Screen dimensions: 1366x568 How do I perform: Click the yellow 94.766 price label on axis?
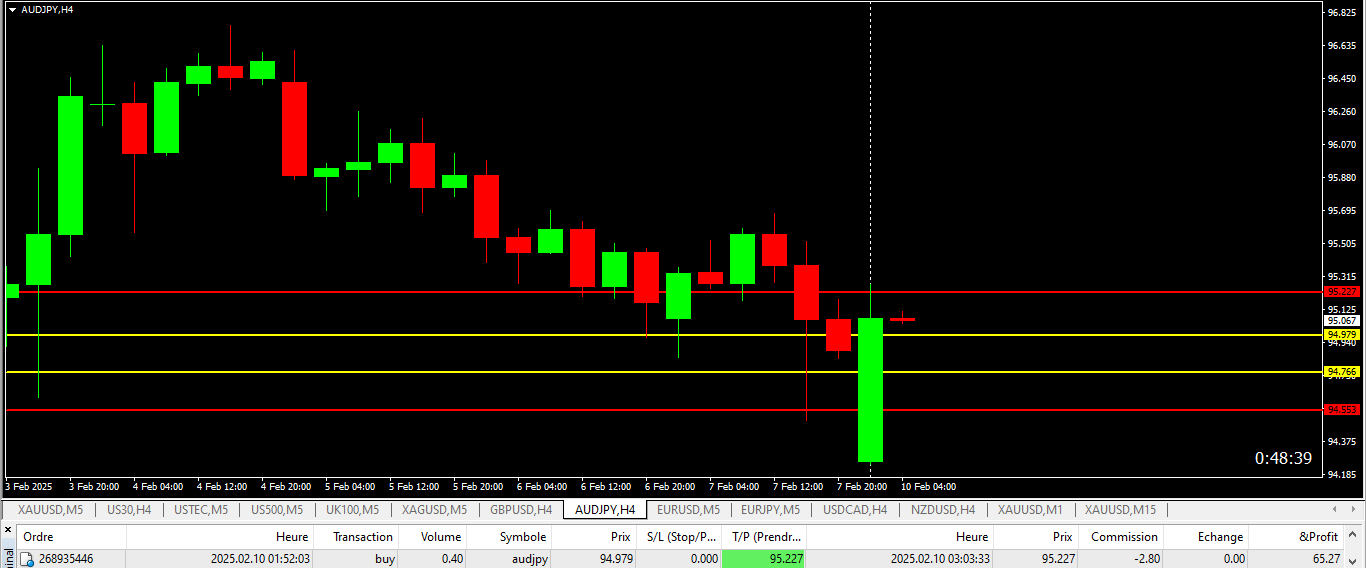click(1342, 372)
